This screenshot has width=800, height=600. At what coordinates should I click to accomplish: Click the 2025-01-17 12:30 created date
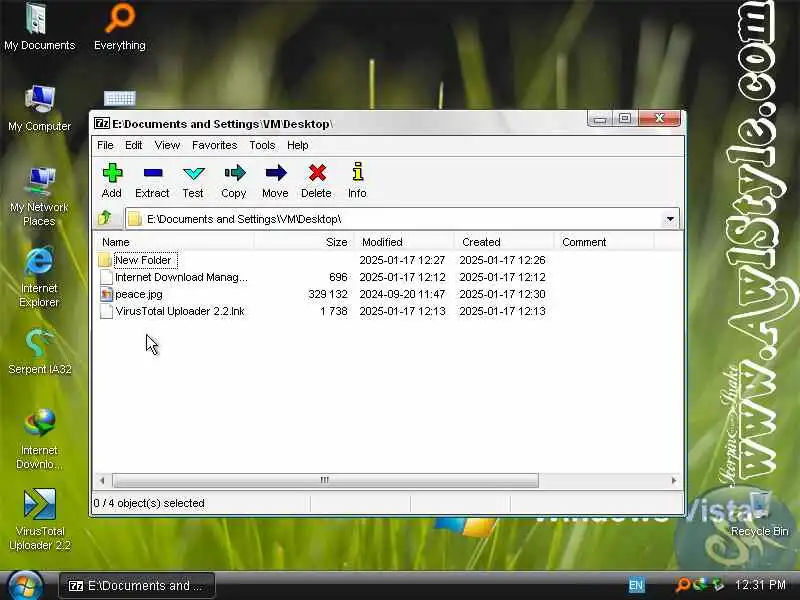click(x=503, y=294)
